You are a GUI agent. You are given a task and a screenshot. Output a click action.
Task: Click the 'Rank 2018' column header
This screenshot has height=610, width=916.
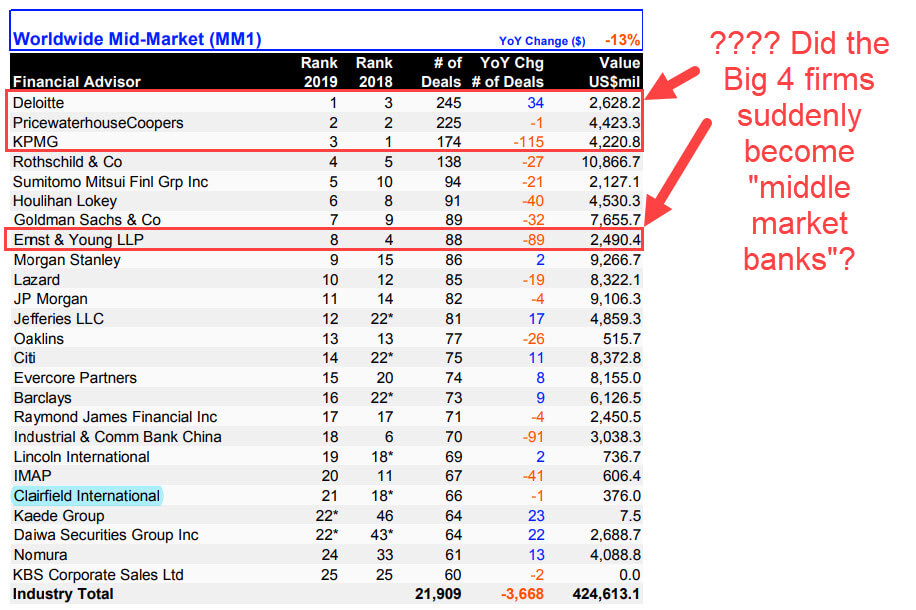(x=374, y=72)
